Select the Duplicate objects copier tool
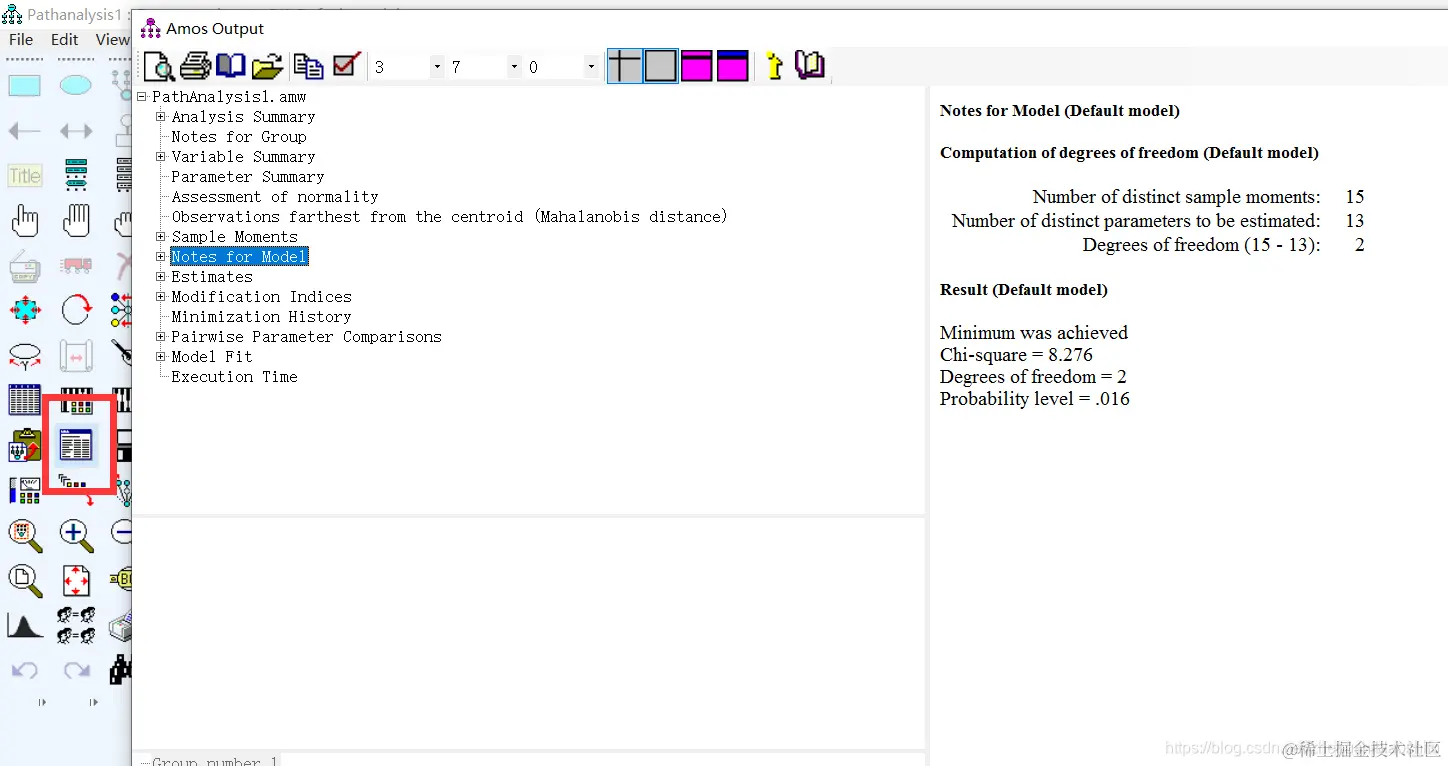Image resolution: width=1448 pixels, height=766 pixels. coord(25,266)
